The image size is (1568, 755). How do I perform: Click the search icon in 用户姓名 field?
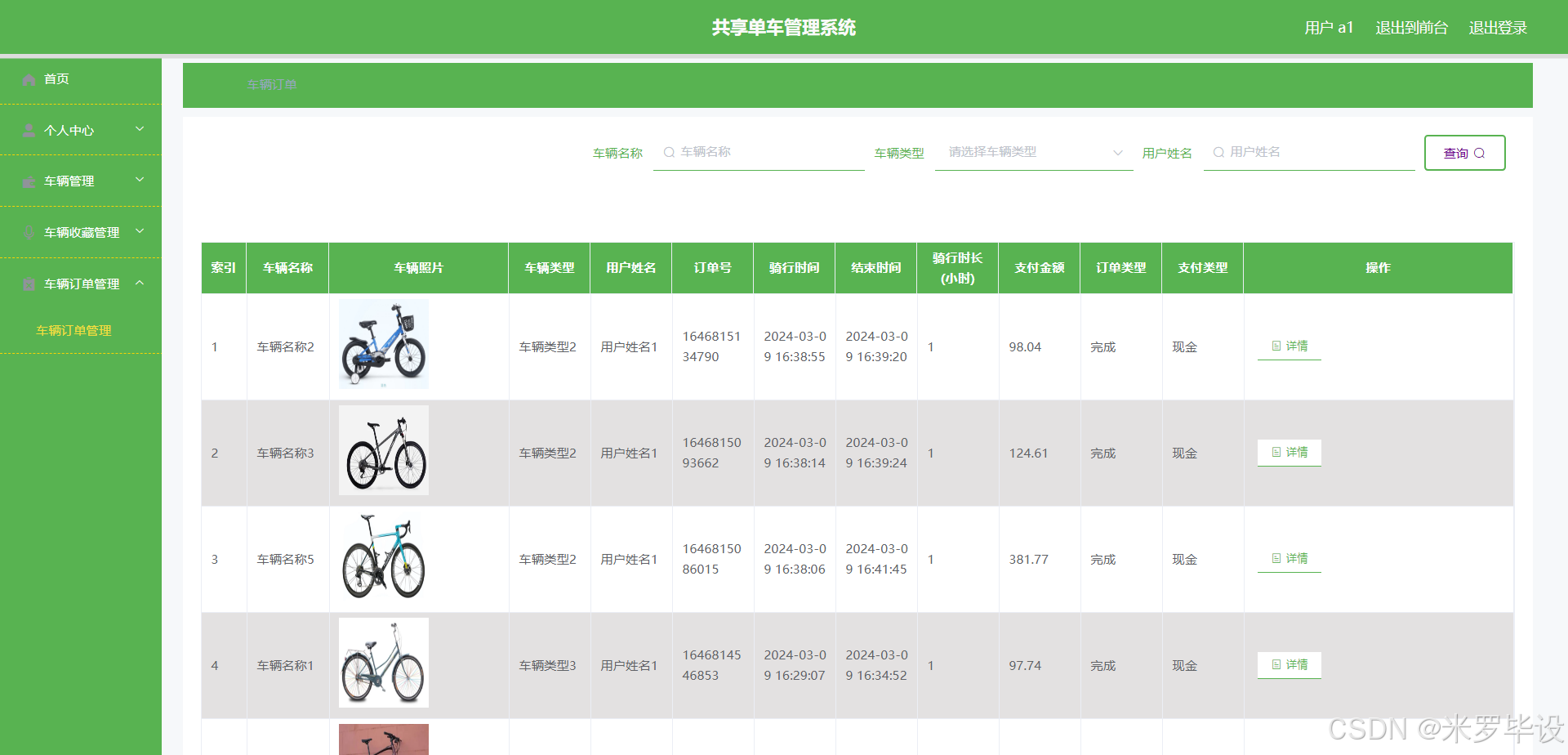coord(1218,152)
